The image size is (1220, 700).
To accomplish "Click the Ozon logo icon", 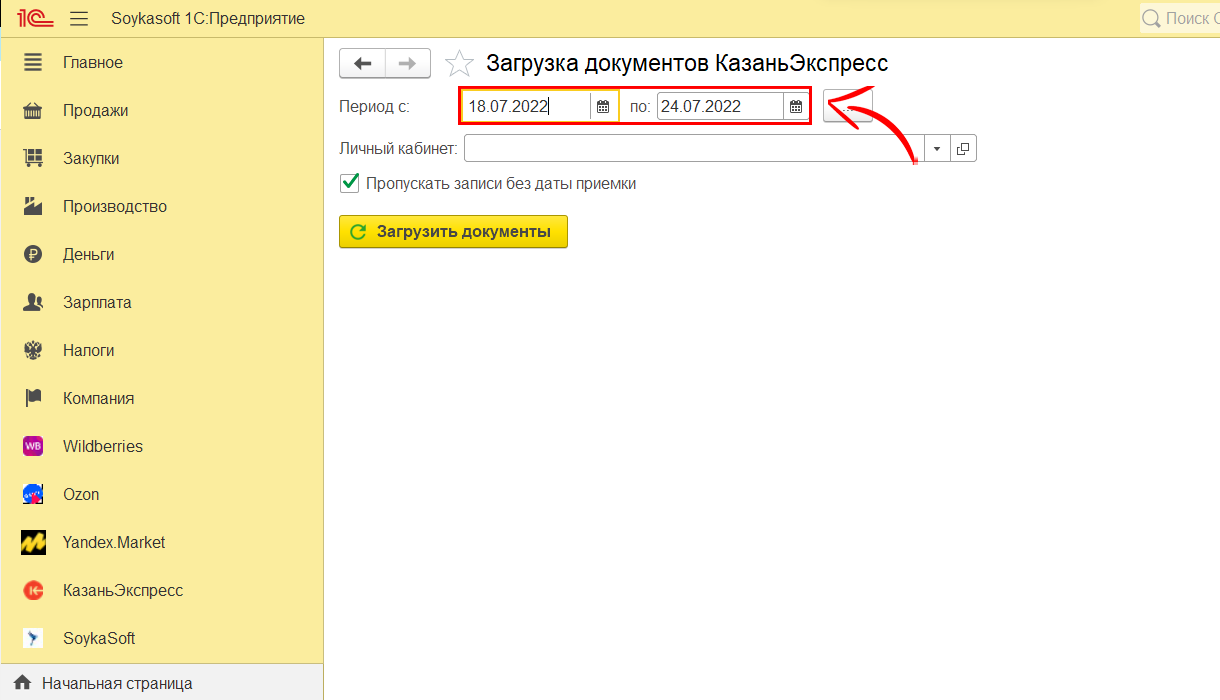I will point(33,495).
